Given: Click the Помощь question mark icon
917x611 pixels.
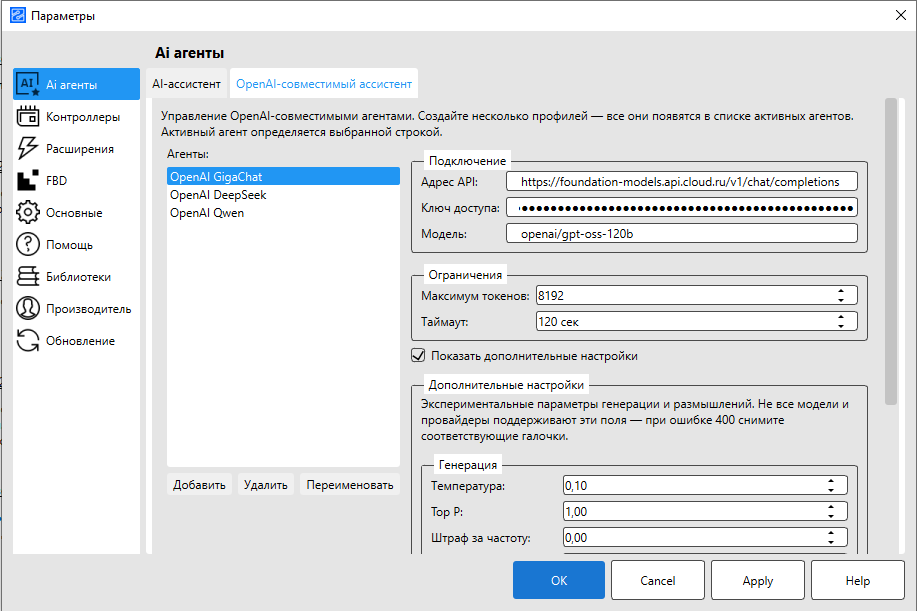Looking at the screenshot, I should (x=27, y=244).
